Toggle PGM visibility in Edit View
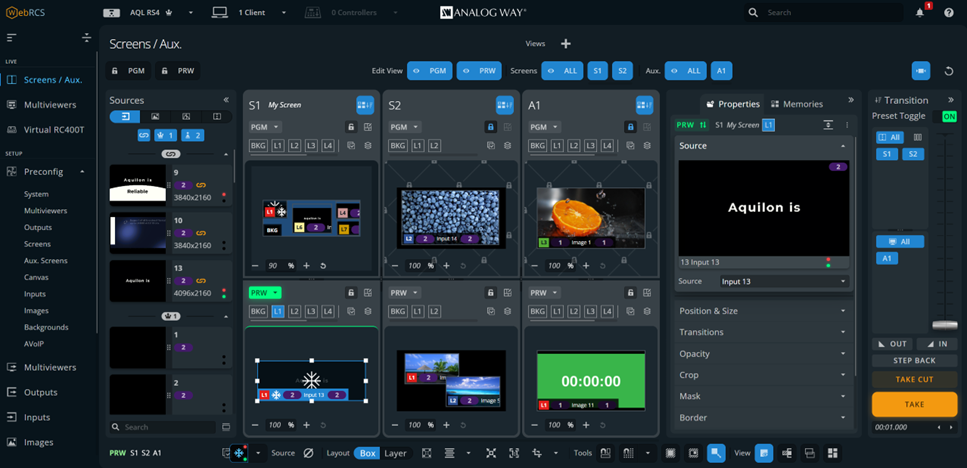The height and width of the screenshot is (468, 967). [x=428, y=71]
